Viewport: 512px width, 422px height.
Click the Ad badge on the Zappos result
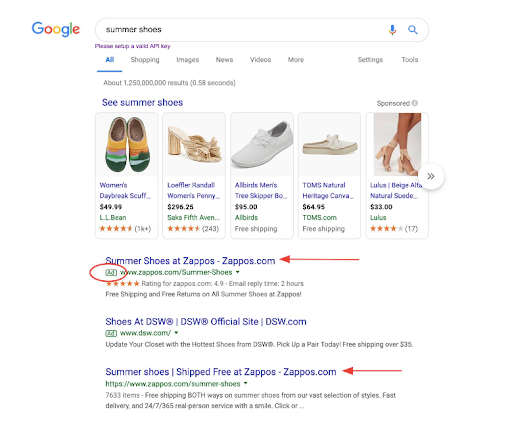click(111, 273)
